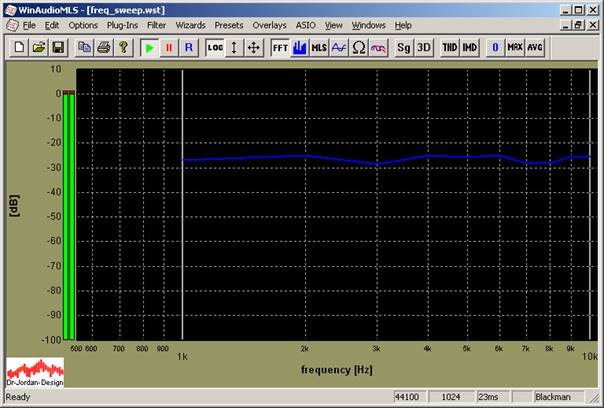Enable the AVG averaging button
604x408 pixels.
point(535,47)
